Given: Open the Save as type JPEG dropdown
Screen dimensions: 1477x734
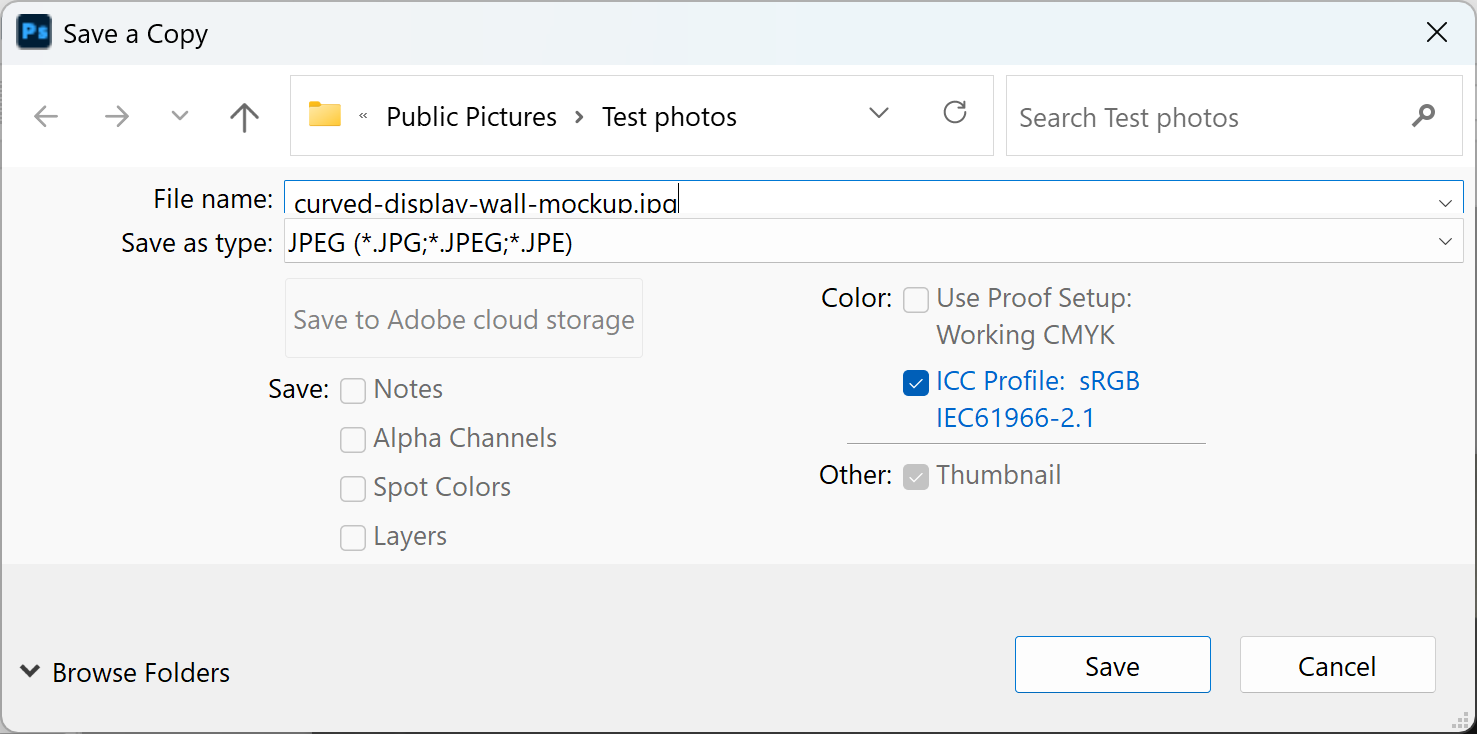Looking at the screenshot, I should point(873,241).
